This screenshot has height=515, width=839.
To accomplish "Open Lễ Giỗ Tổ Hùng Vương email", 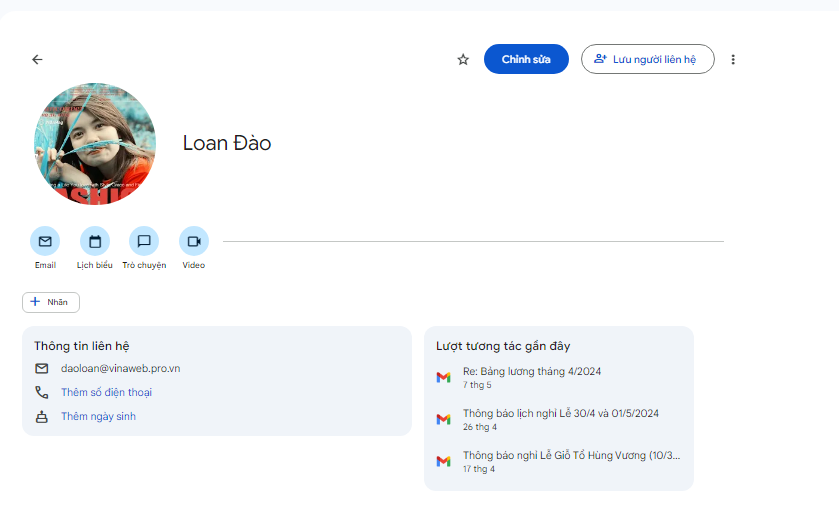I will pos(570,456).
